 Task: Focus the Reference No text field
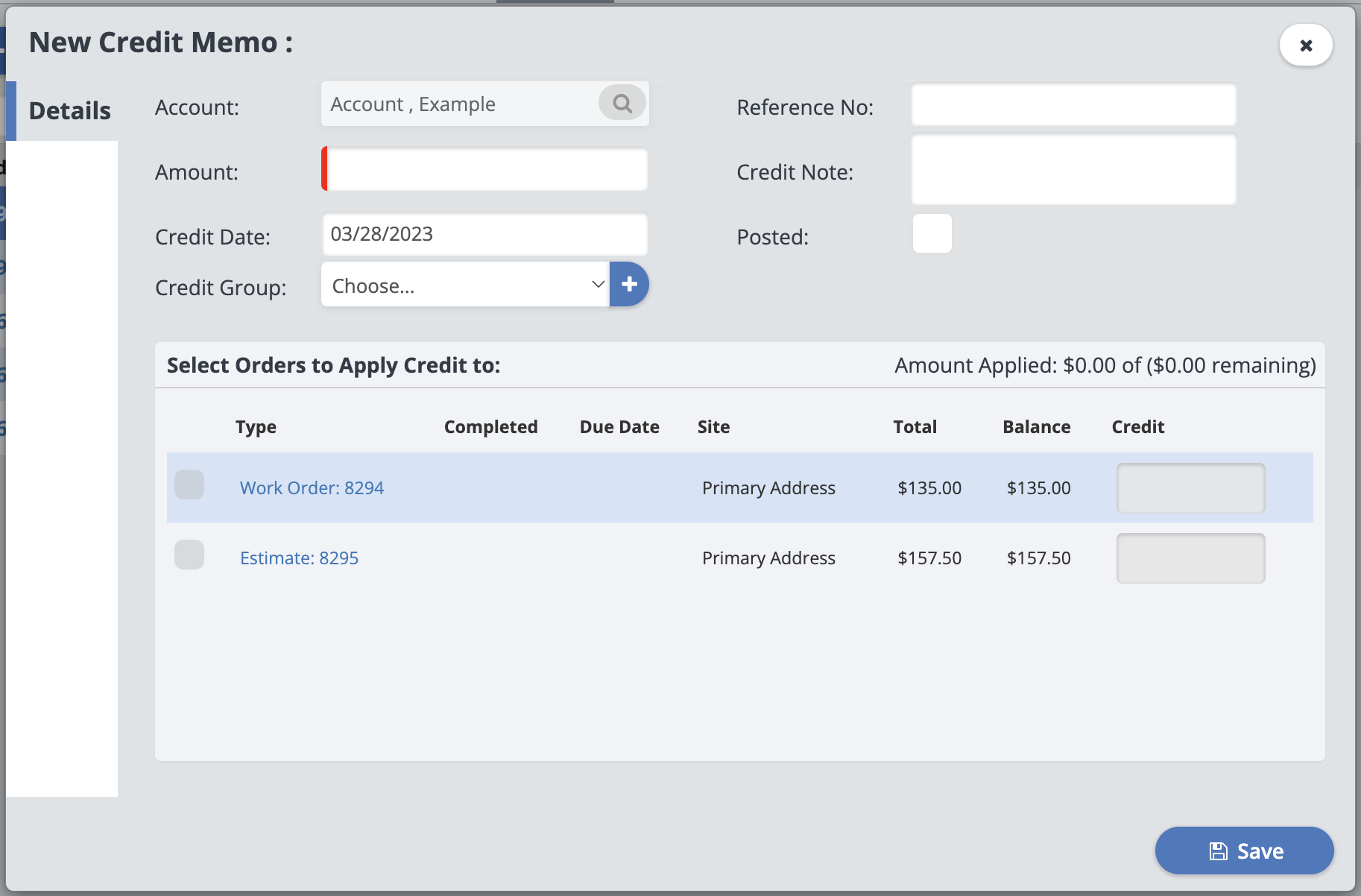tap(1073, 105)
